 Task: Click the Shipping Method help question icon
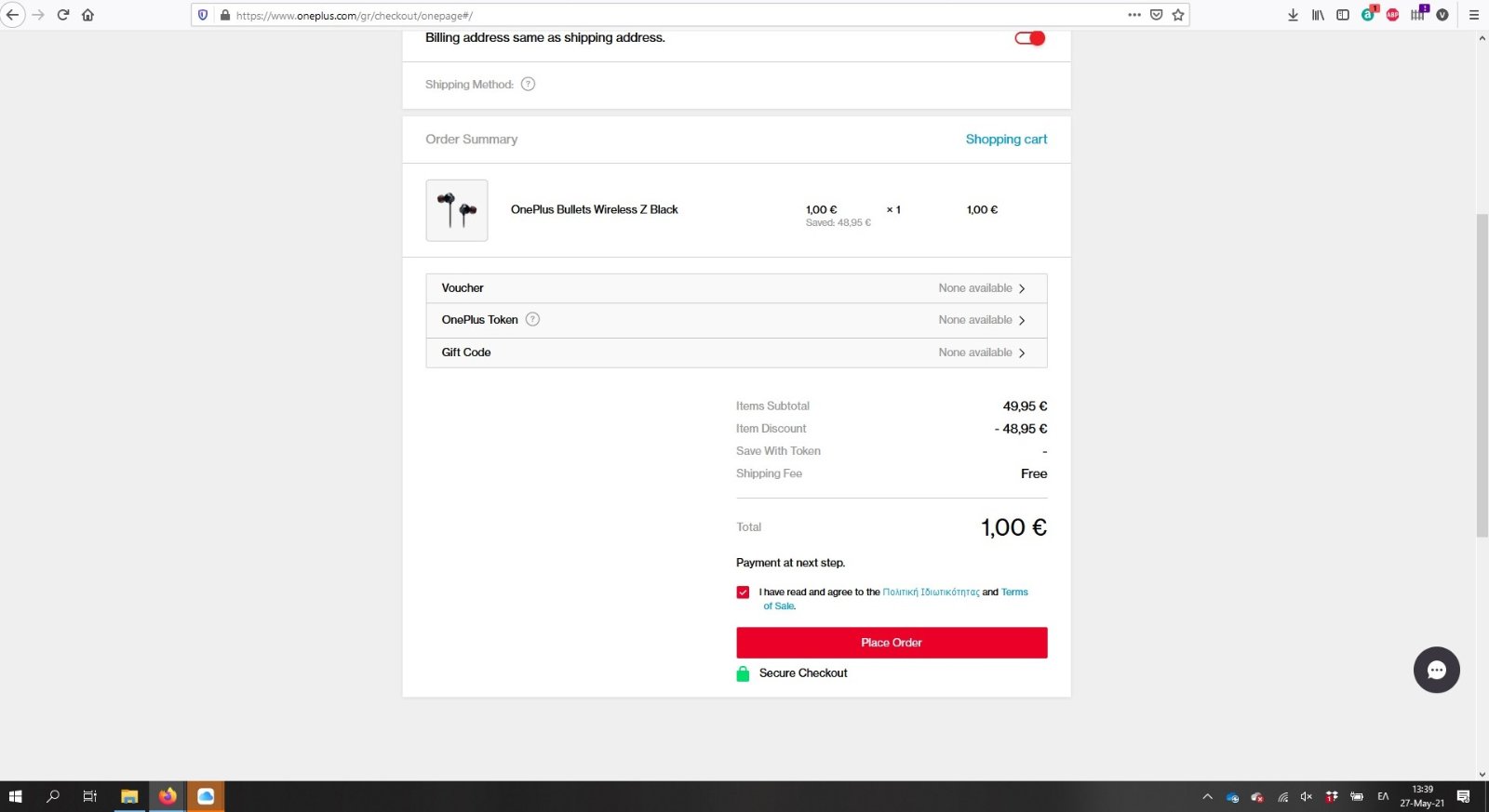coord(528,84)
